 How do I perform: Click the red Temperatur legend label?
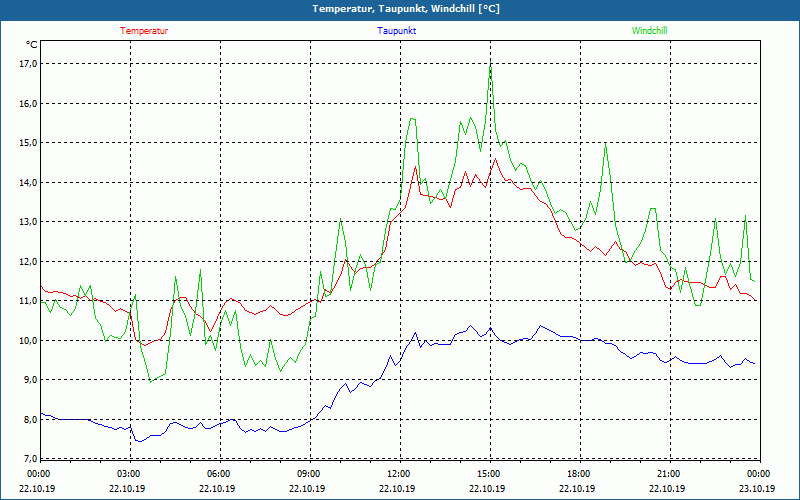pyautogui.click(x=144, y=31)
